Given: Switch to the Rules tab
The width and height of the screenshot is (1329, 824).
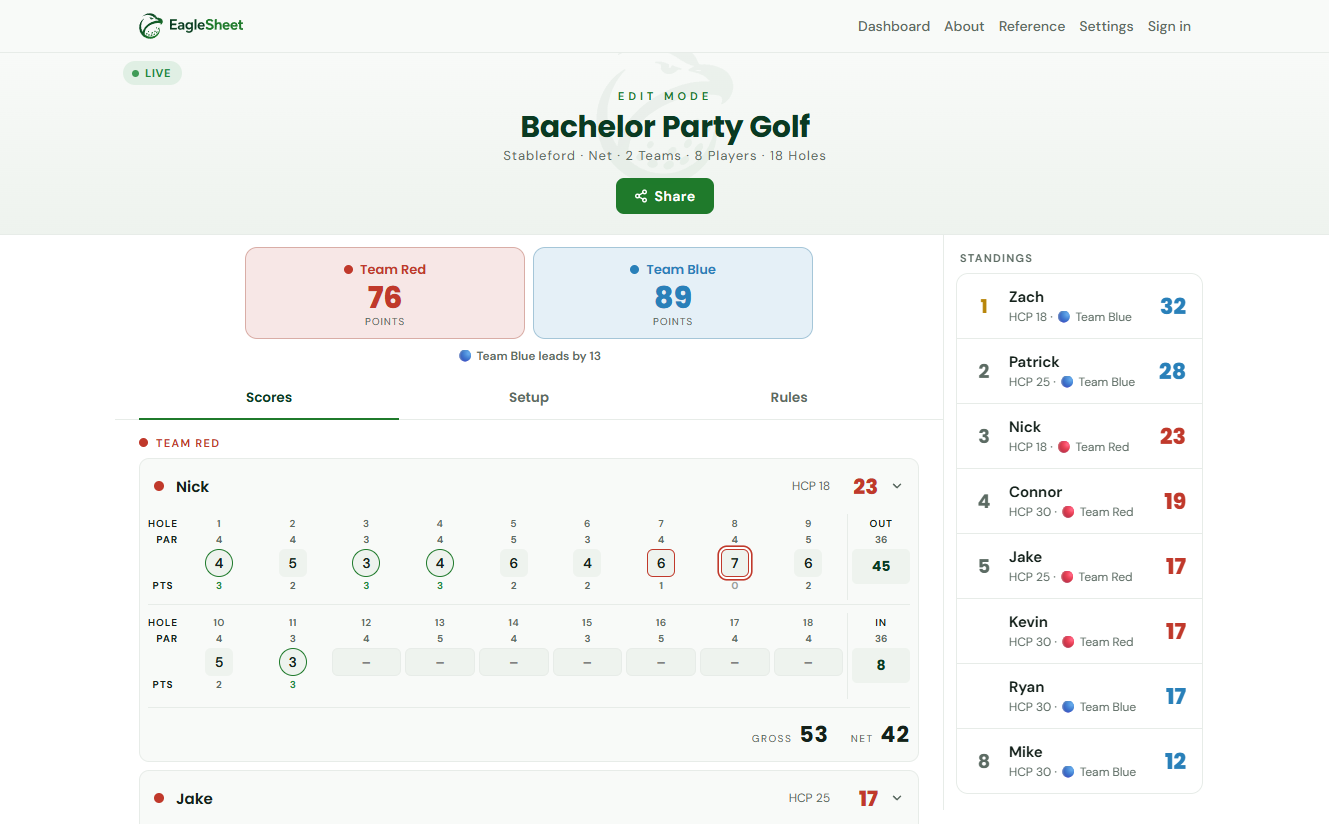Looking at the screenshot, I should pos(789,397).
